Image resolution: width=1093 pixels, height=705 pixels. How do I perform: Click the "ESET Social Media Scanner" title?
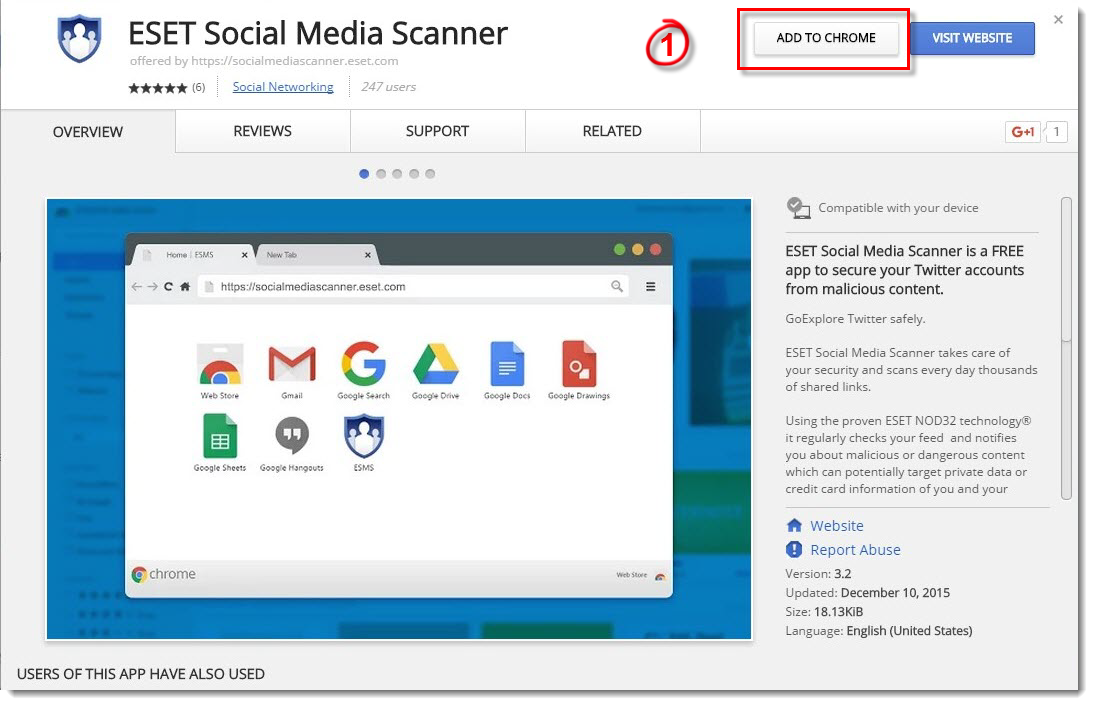pyautogui.click(x=319, y=33)
